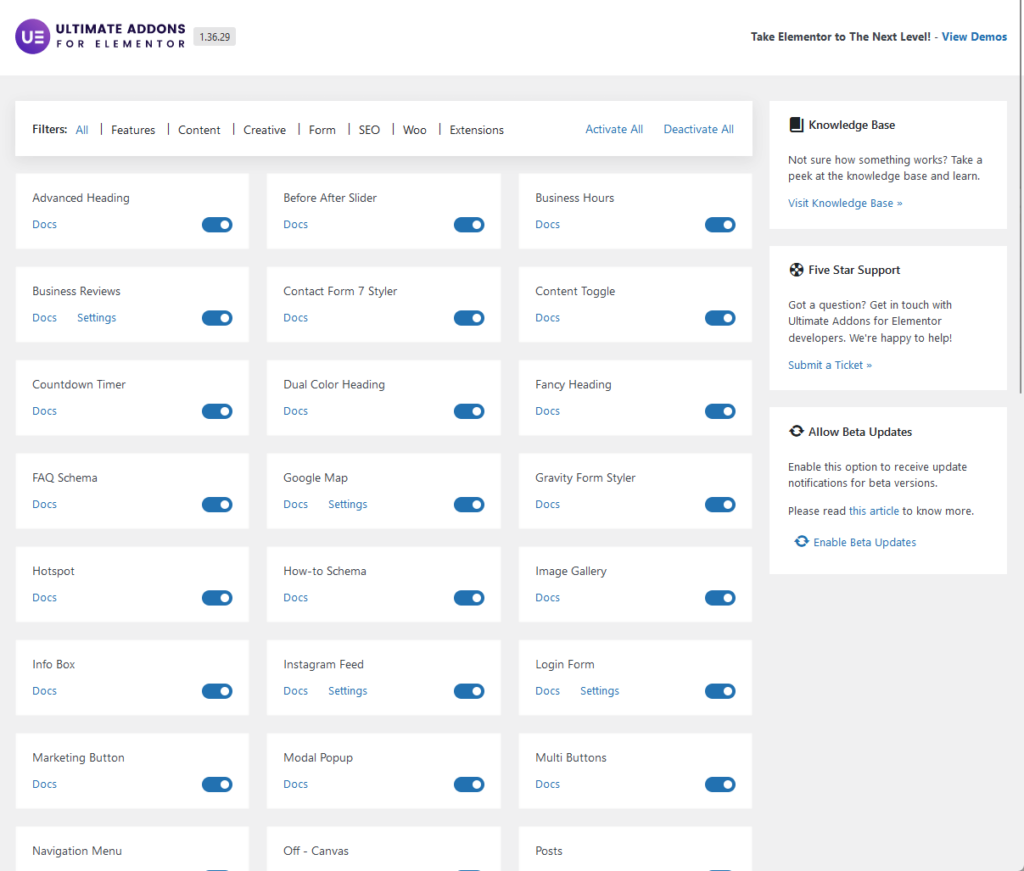Open FAQ Schema Docs link

(44, 504)
